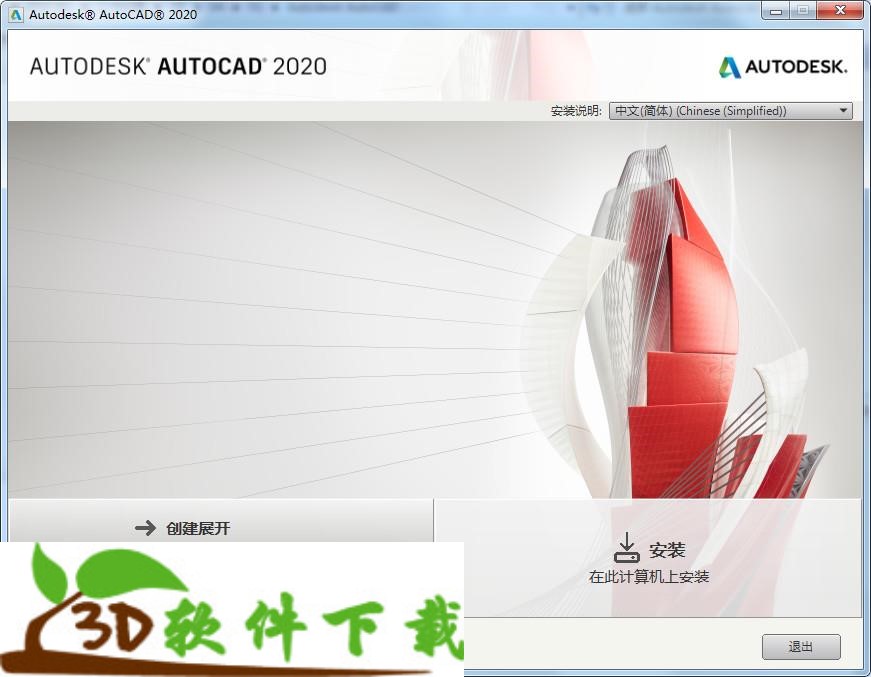
Task: Click the AUTODESK AUTOCAD 2020 heading
Action: coord(178,67)
